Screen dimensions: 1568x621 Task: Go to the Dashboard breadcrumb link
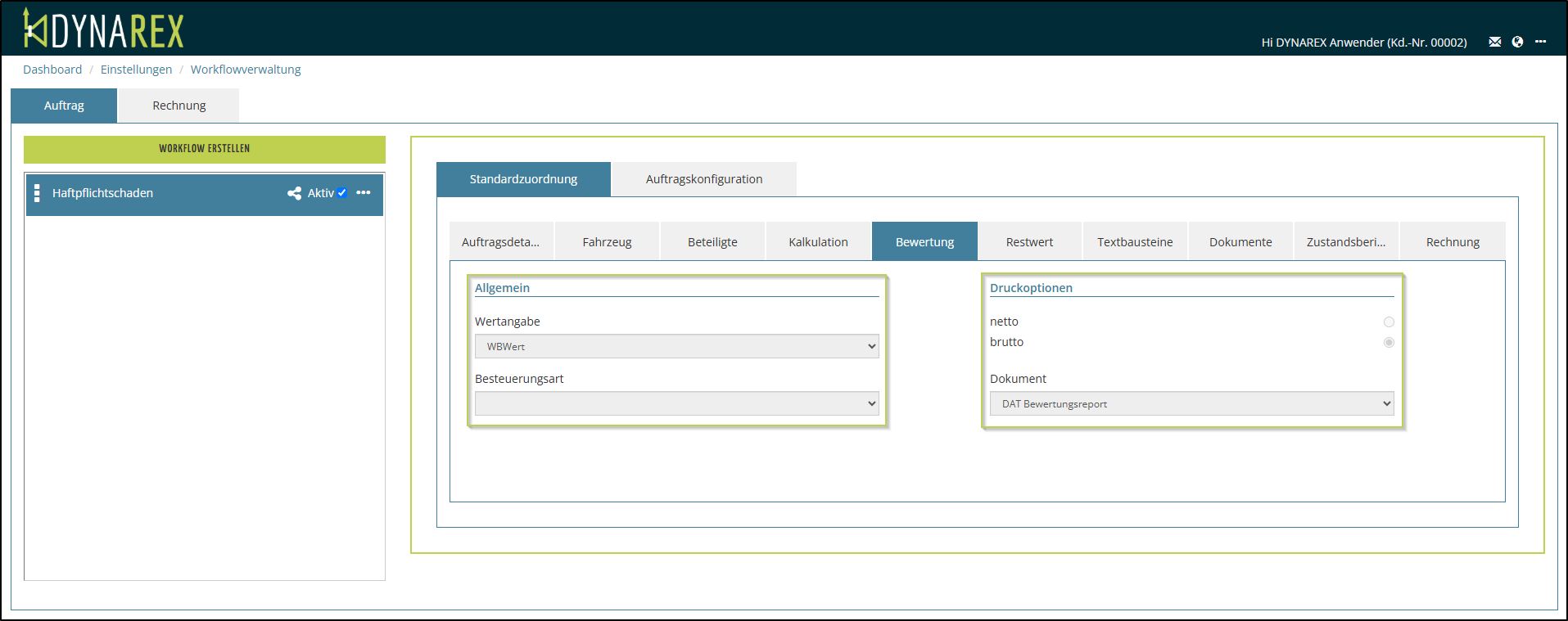52,70
